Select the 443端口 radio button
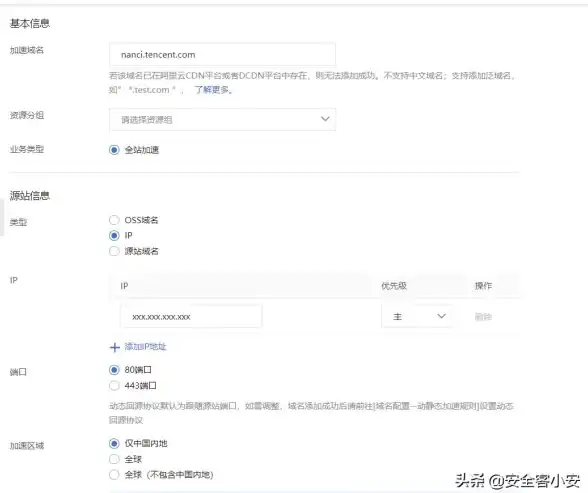This screenshot has width=588, height=493. (x=114, y=385)
